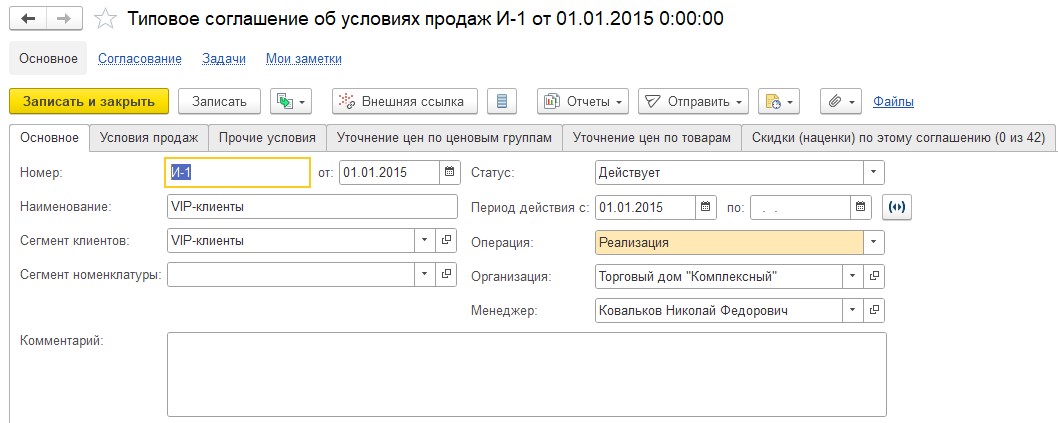Click inside the Комментарий text field
1058x423 pixels.
526,373
